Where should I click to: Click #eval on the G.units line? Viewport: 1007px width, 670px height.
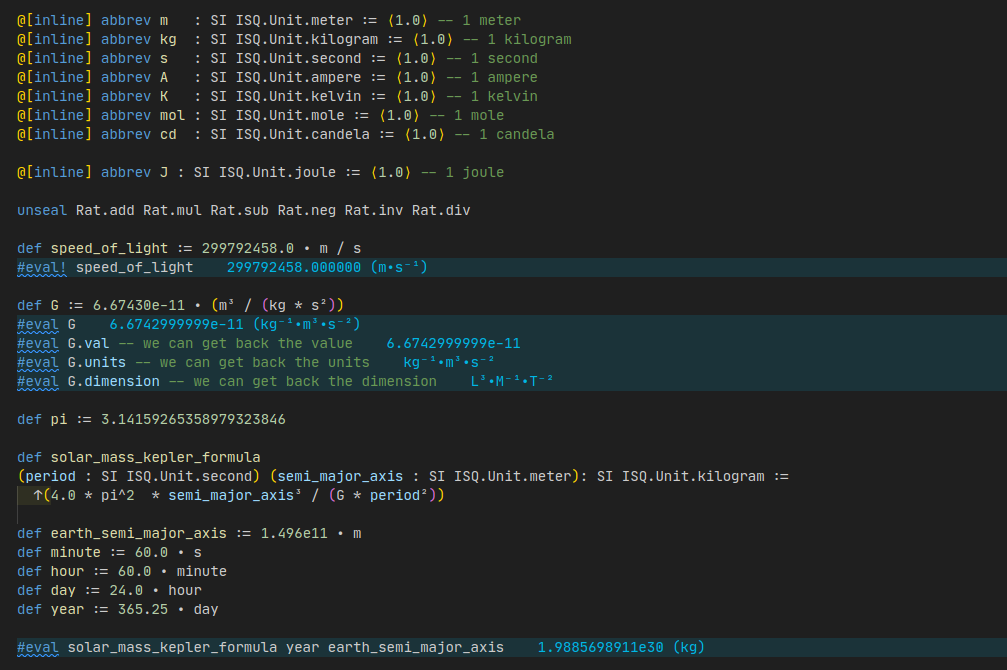click(38, 362)
